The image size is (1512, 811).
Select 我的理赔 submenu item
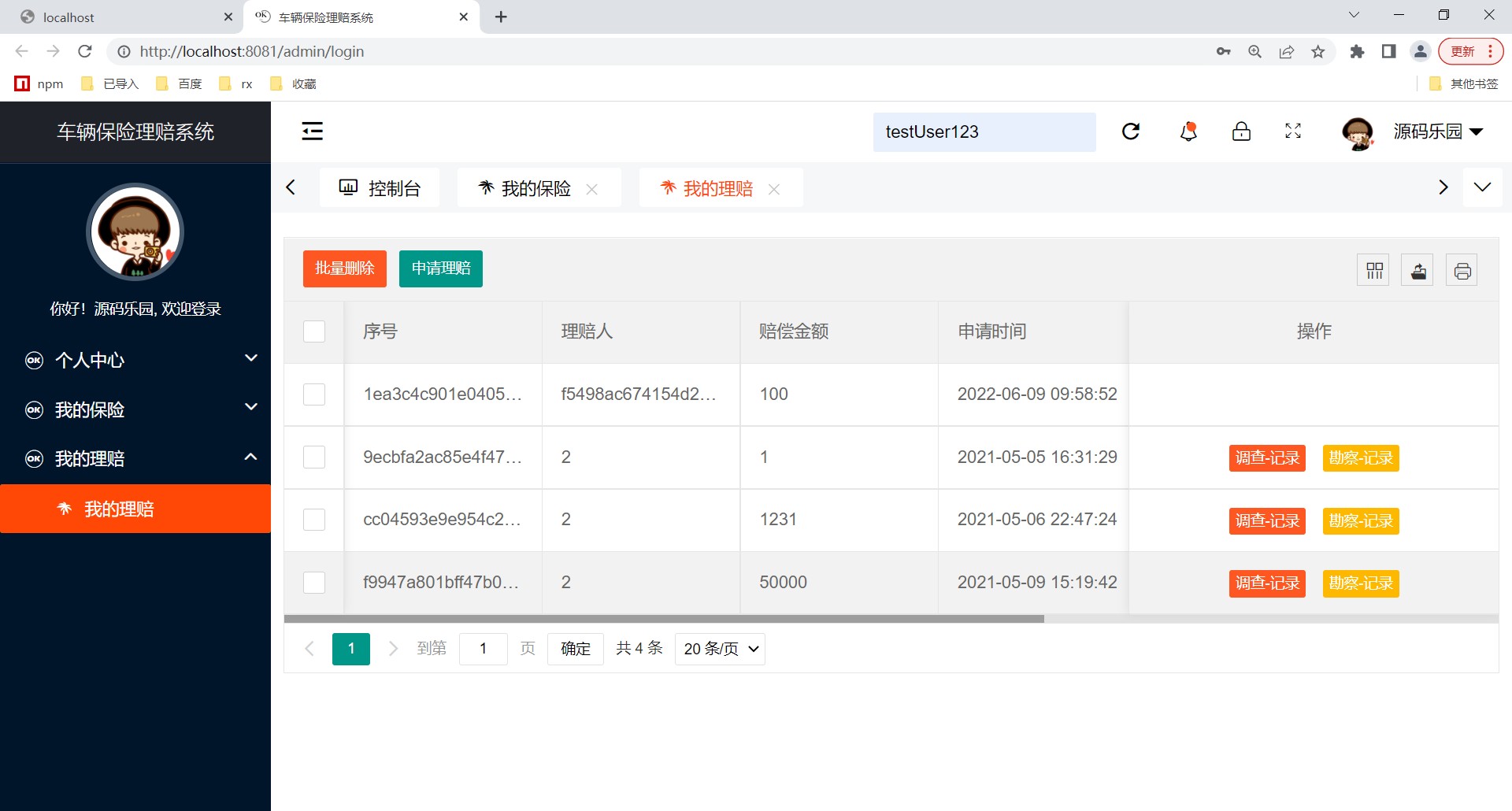click(x=135, y=509)
